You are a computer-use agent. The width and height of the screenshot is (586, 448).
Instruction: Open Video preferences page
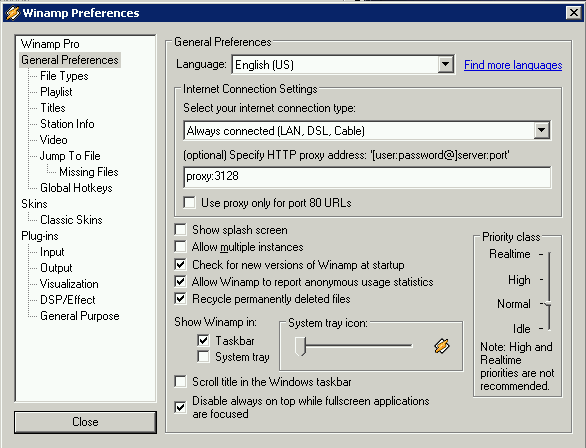coord(54,140)
